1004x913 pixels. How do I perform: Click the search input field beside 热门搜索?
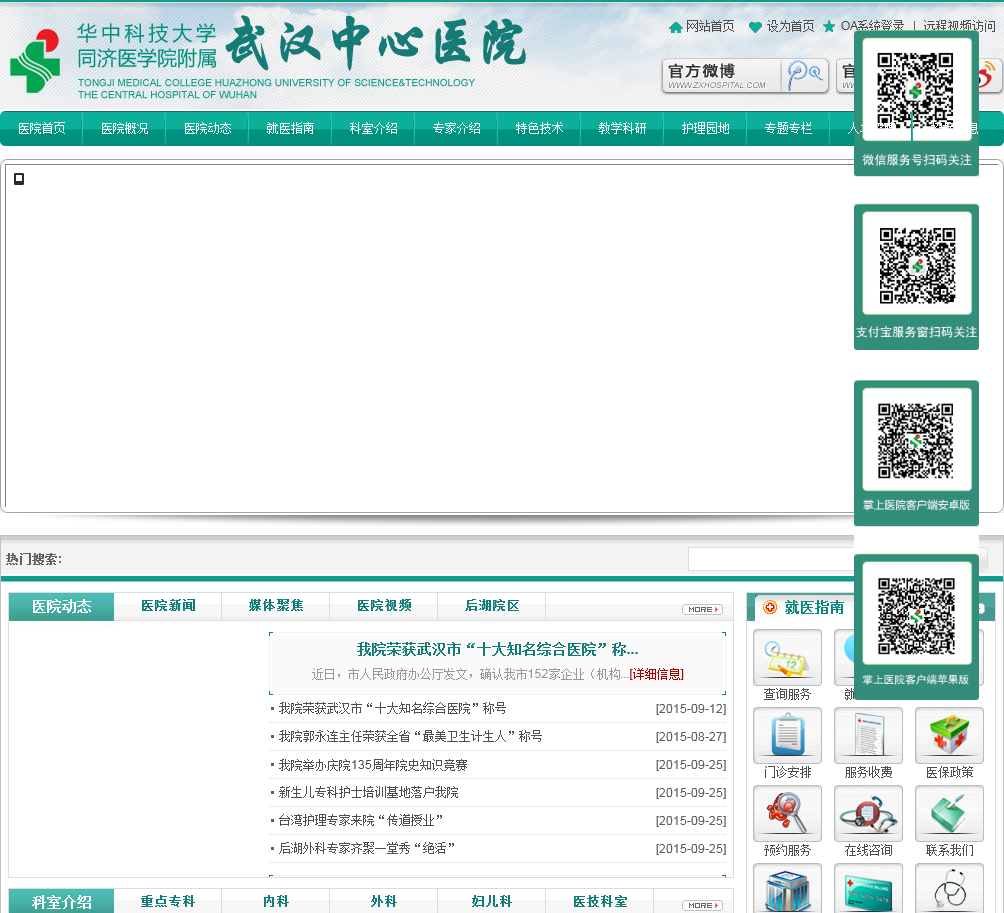pyautogui.click(x=772, y=559)
